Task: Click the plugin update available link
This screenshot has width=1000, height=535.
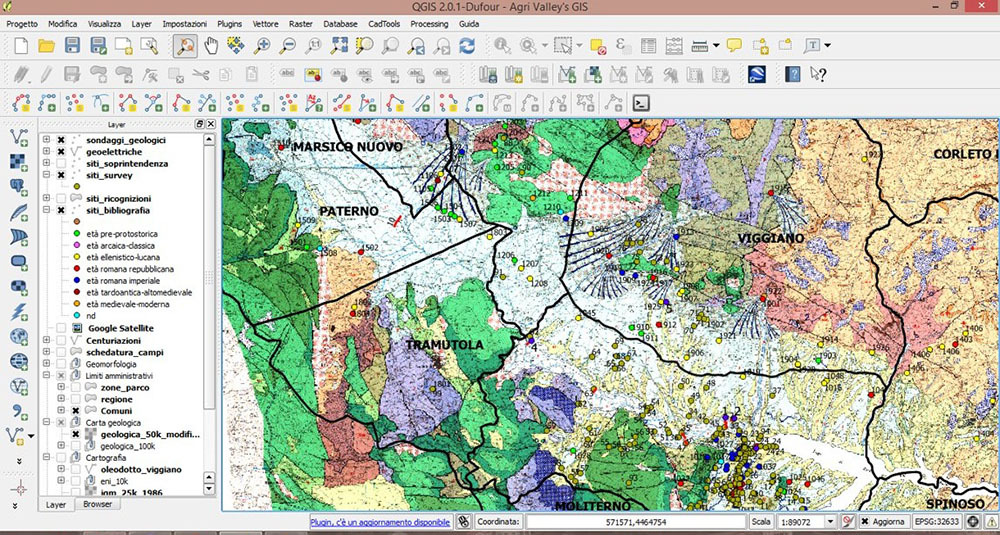Action: pos(379,522)
